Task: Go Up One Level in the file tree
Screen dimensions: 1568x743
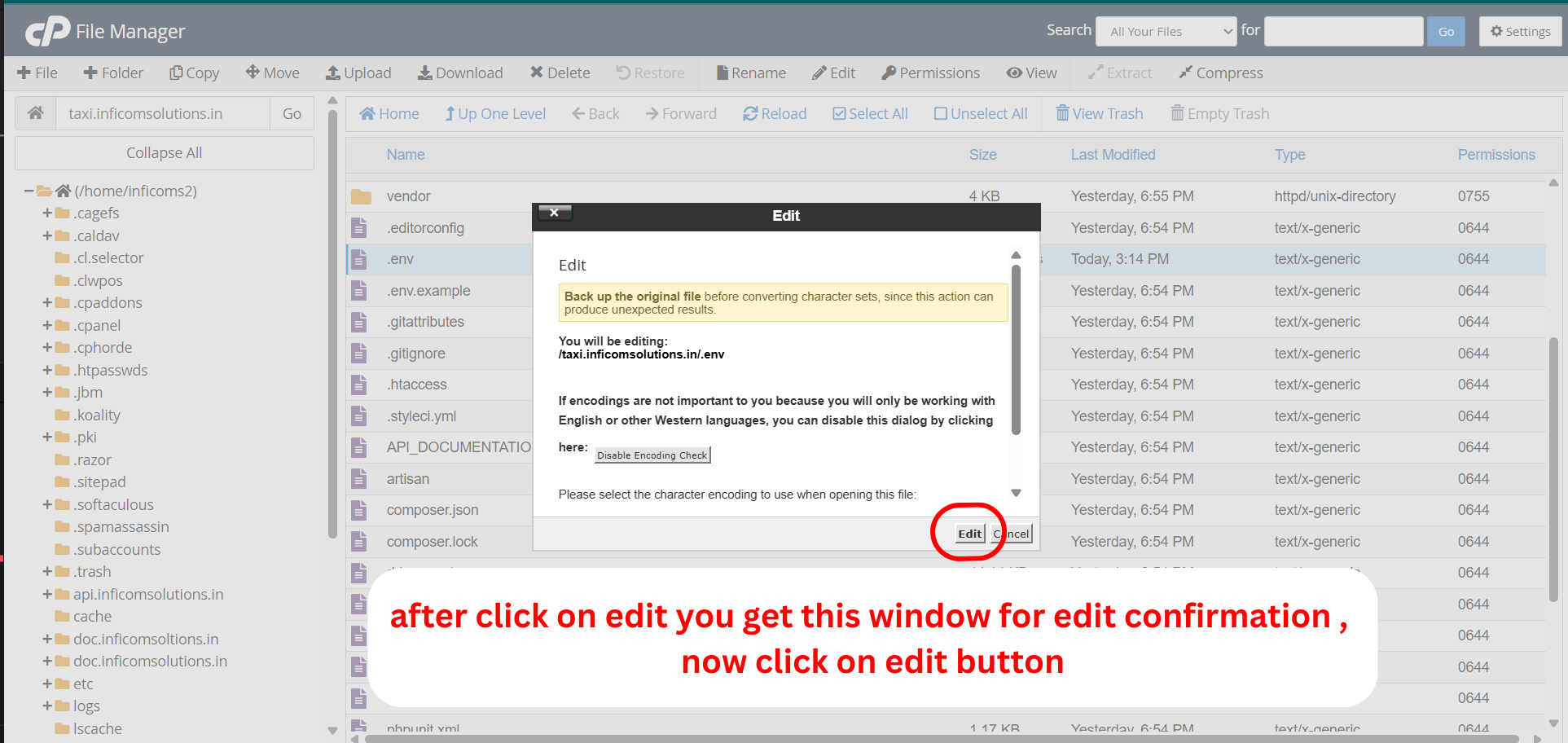Action: coord(494,113)
